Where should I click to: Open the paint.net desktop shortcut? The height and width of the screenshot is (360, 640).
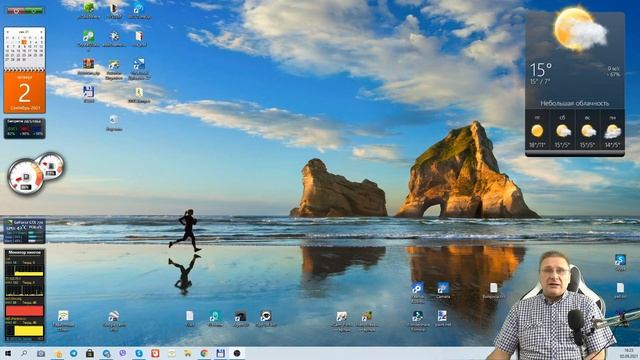pyautogui.click(x=442, y=318)
